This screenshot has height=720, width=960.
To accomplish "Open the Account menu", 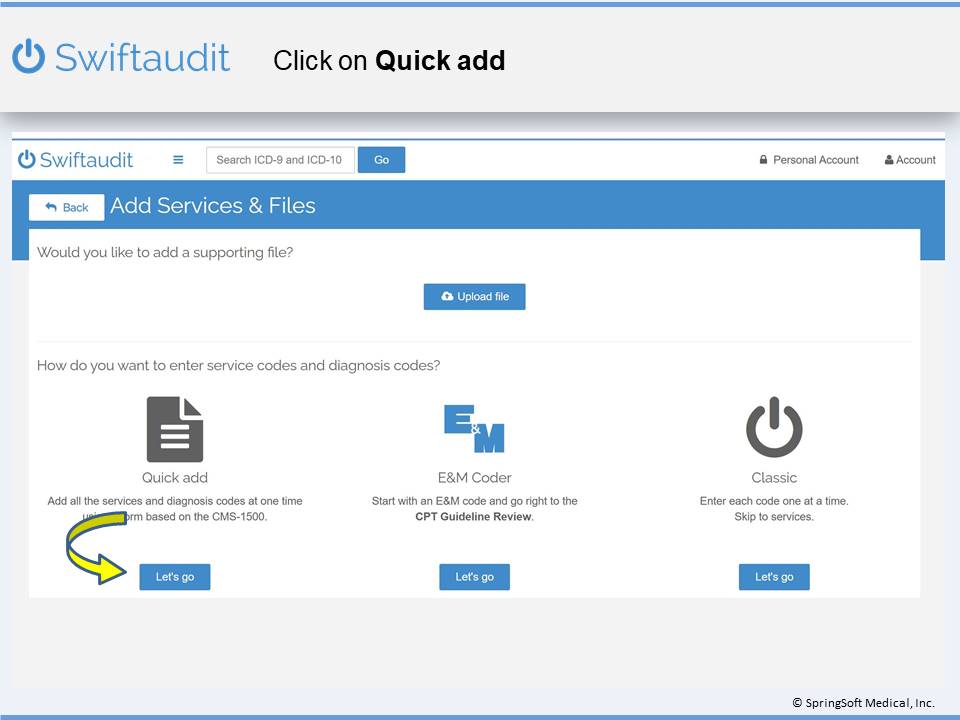I will 910,160.
